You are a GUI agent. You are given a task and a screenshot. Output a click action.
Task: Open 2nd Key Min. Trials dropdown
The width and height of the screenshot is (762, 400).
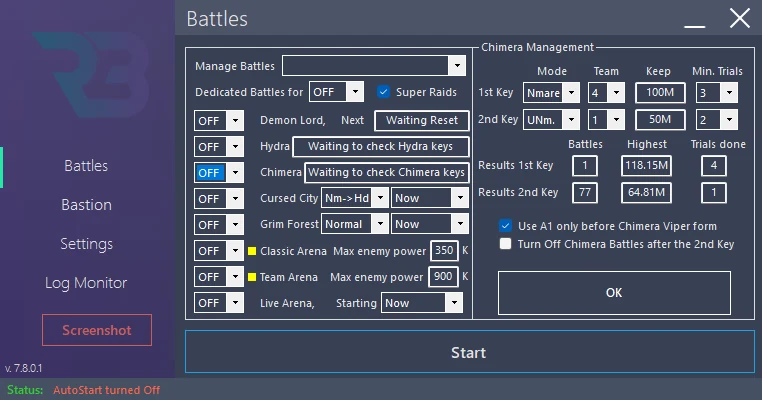pos(716,120)
